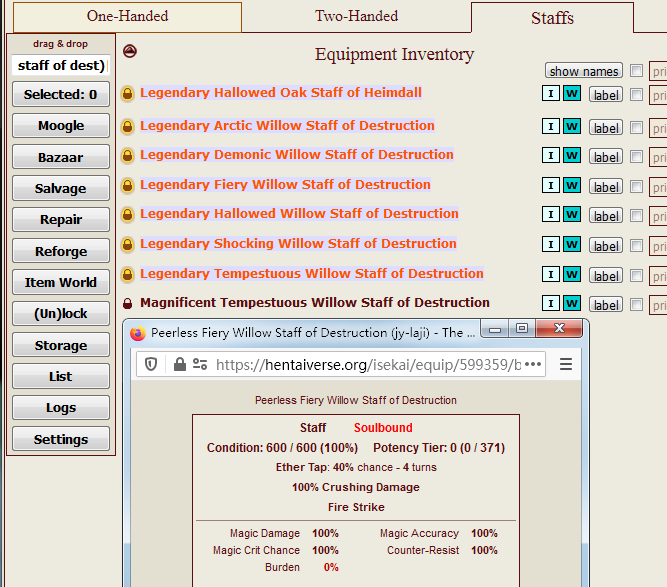Click the W icon for Legendary Demonic Willow Staff

click(x=572, y=155)
